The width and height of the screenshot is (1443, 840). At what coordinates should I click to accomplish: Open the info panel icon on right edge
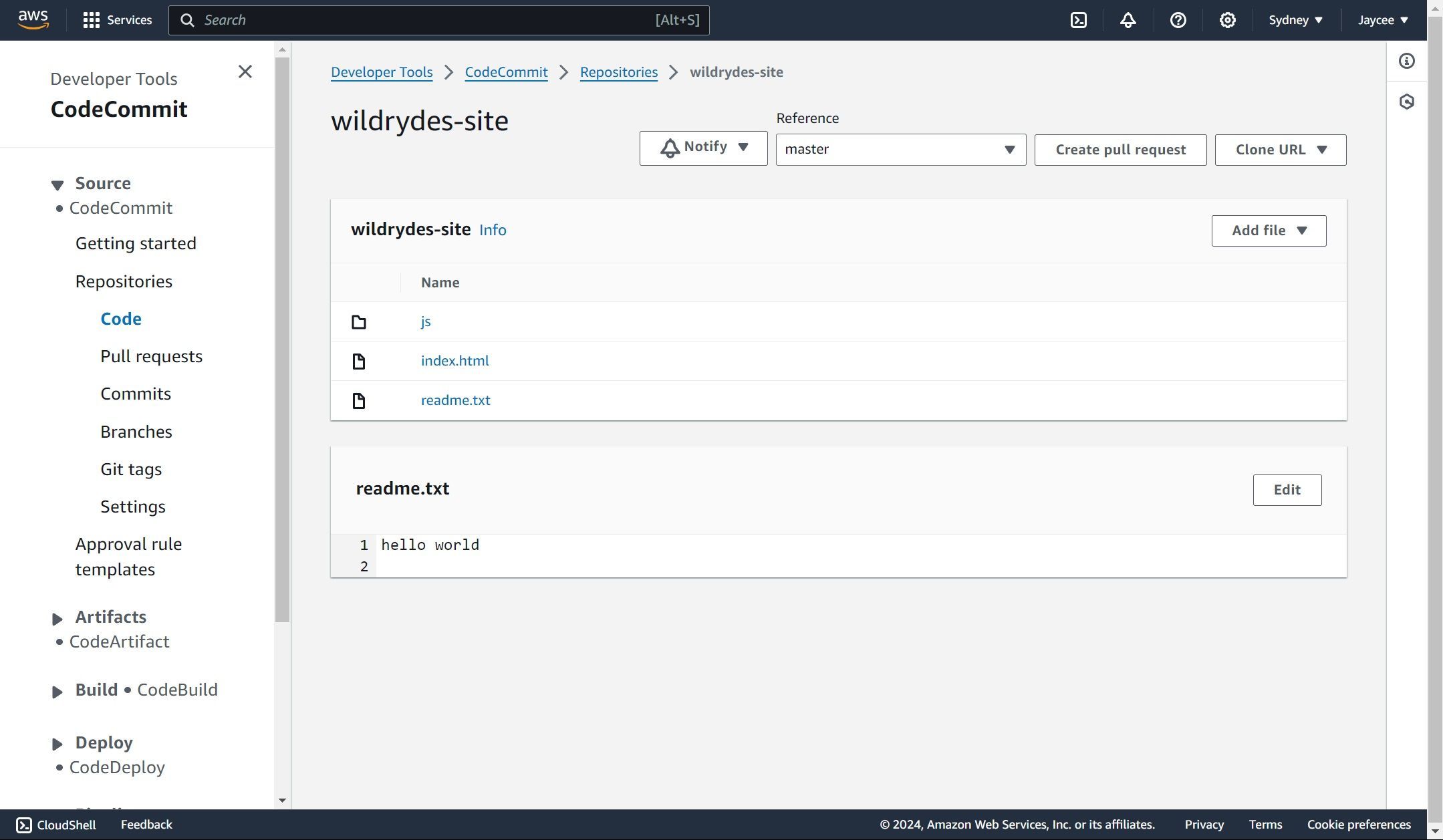(1406, 61)
